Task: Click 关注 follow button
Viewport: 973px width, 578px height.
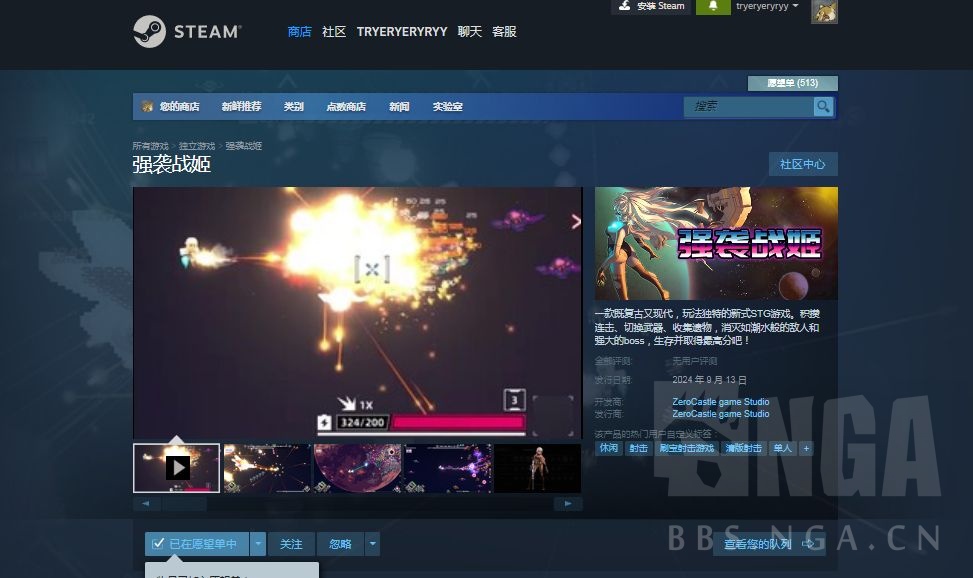Action: coord(291,544)
